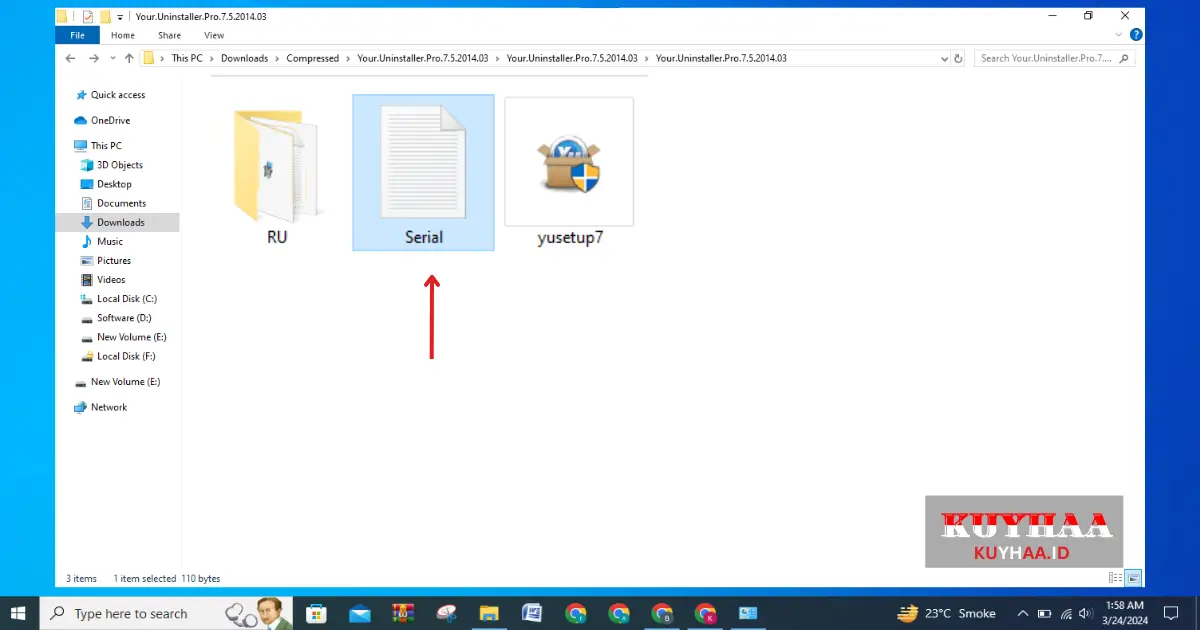
Task: Expand the ribbon with the chevron
Action: pyautogui.click(x=1120, y=35)
